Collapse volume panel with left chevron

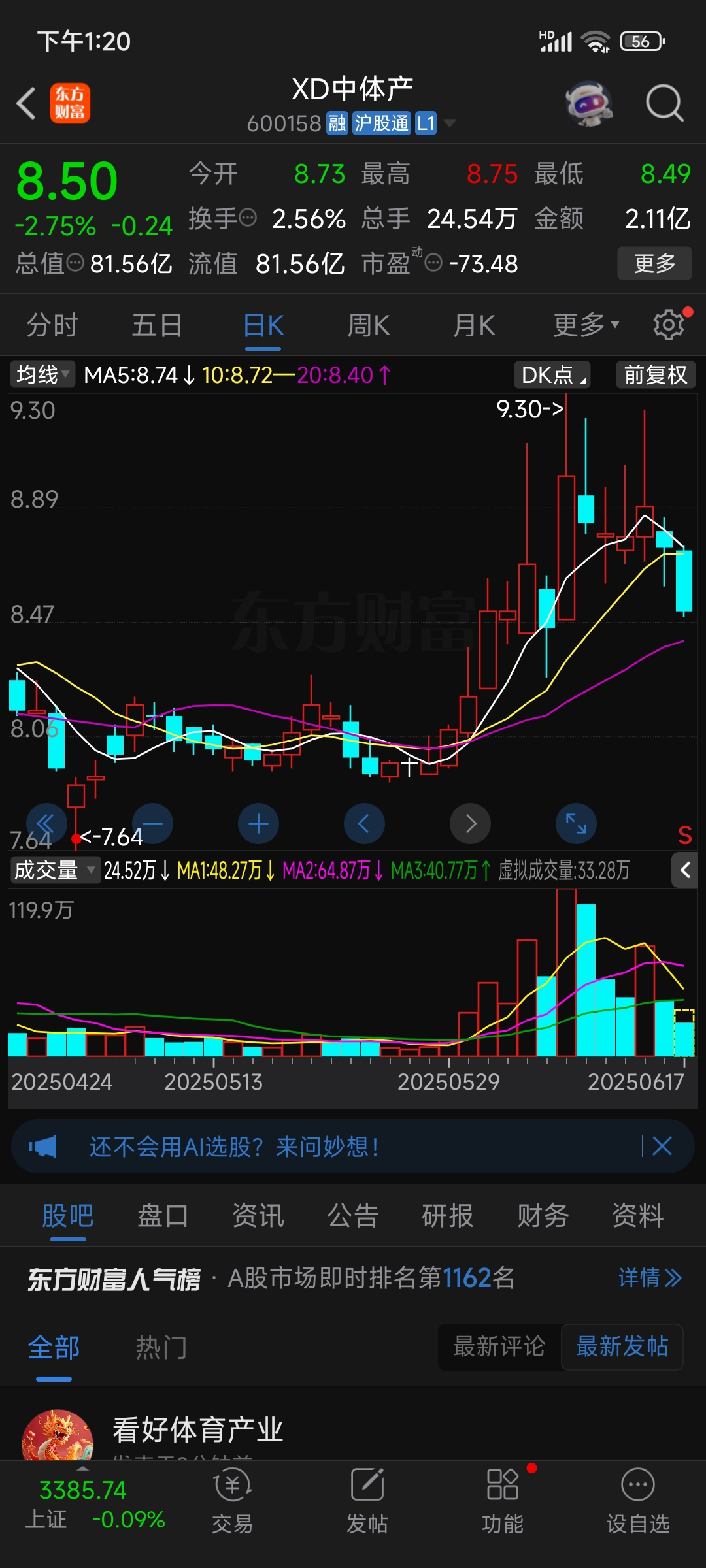(685, 870)
